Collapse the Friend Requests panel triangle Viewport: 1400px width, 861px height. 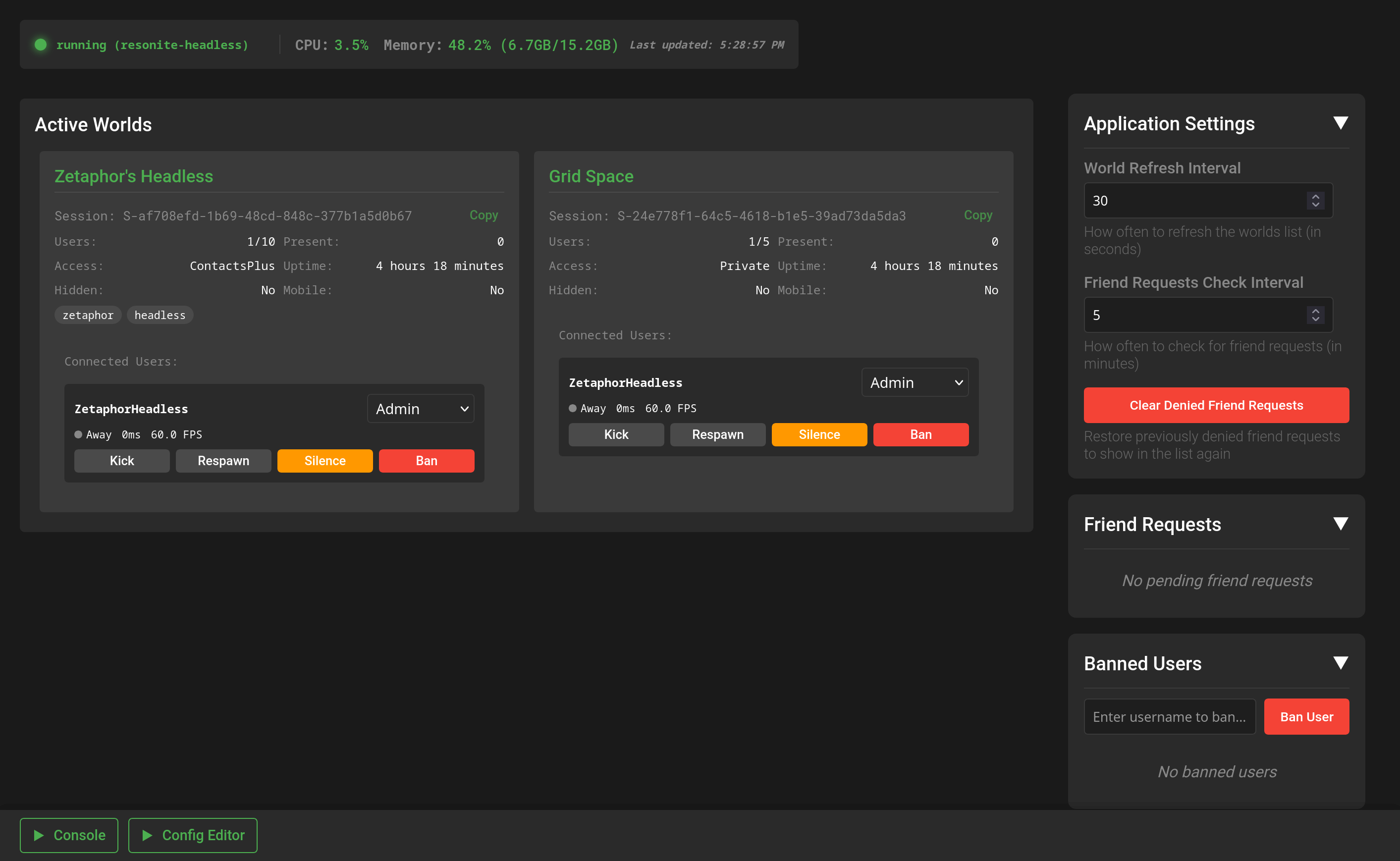tap(1340, 523)
